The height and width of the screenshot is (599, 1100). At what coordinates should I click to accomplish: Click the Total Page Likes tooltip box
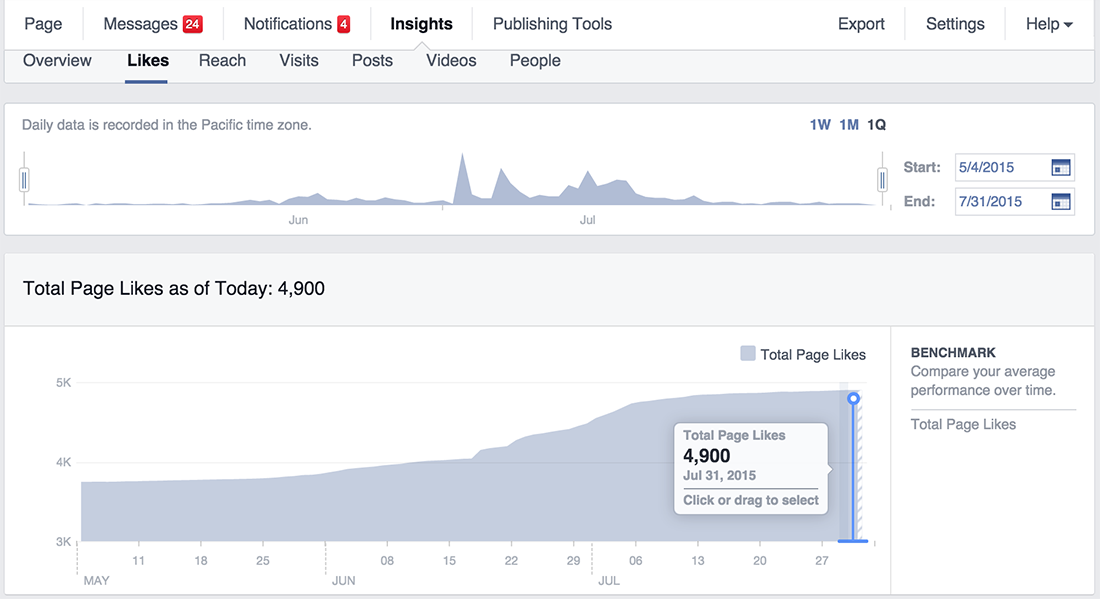(x=751, y=468)
